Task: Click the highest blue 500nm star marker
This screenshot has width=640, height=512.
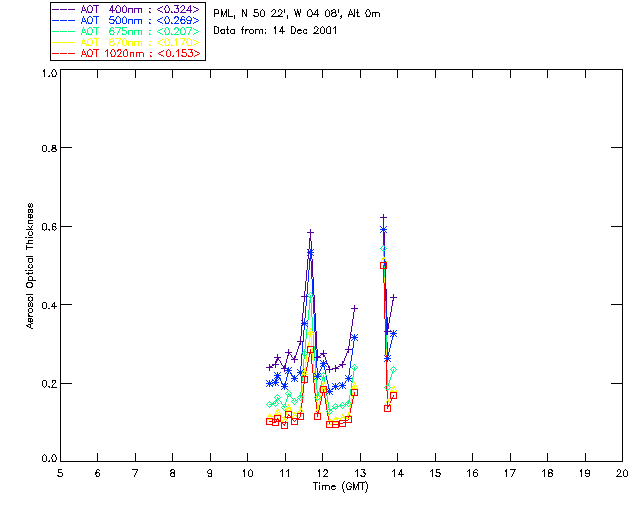Action: click(383, 230)
